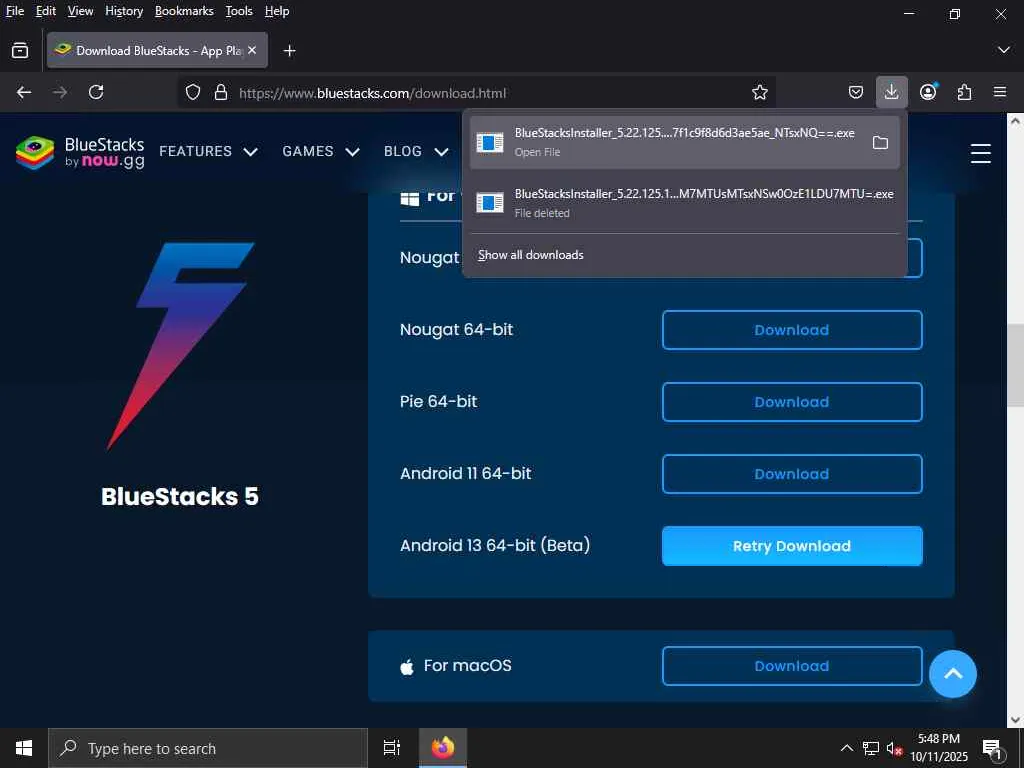Click Show all downloads link
Screen dimensions: 1024x768
530,255
